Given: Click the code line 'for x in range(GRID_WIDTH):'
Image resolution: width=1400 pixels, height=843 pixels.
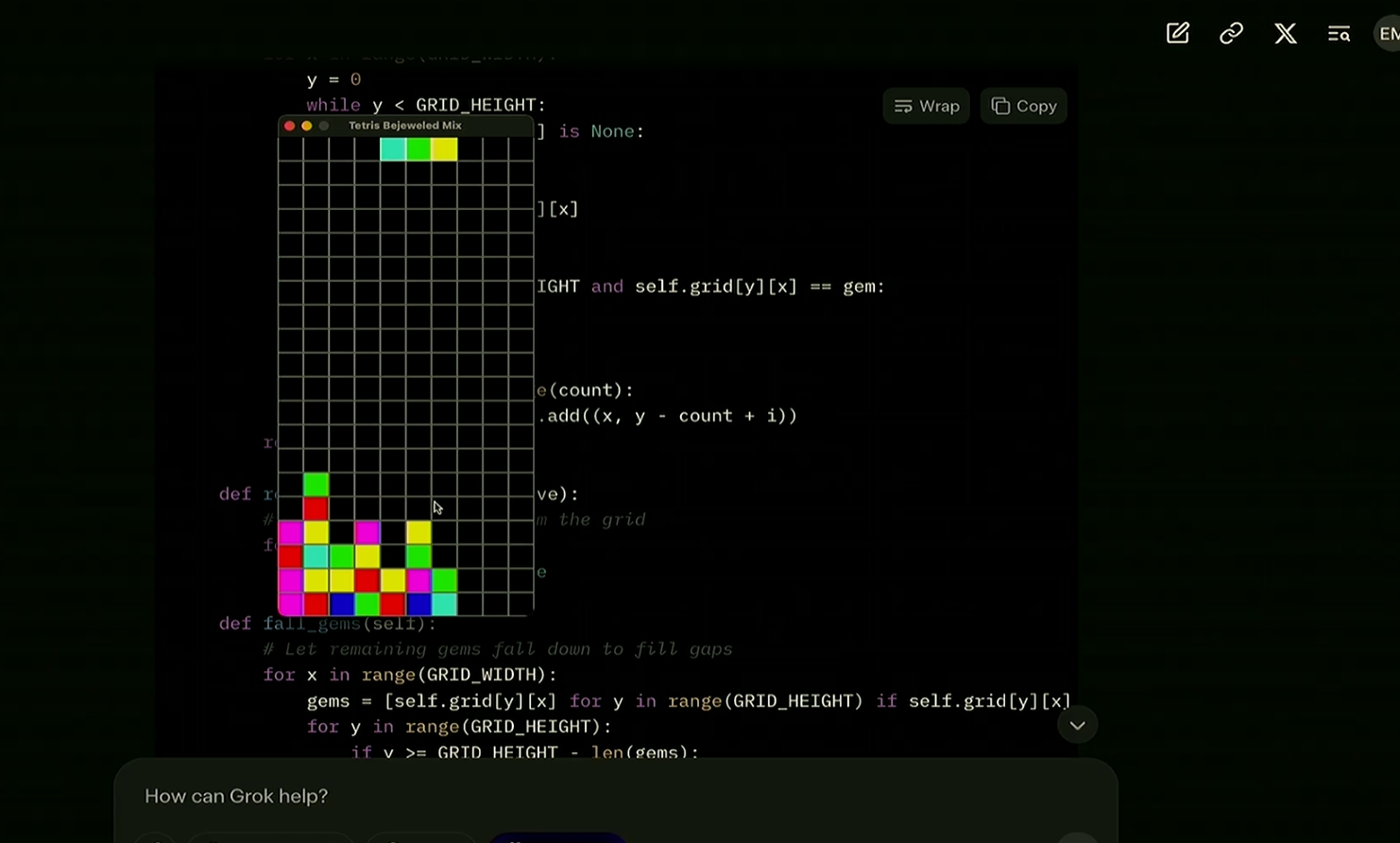Looking at the screenshot, I should (x=410, y=675).
